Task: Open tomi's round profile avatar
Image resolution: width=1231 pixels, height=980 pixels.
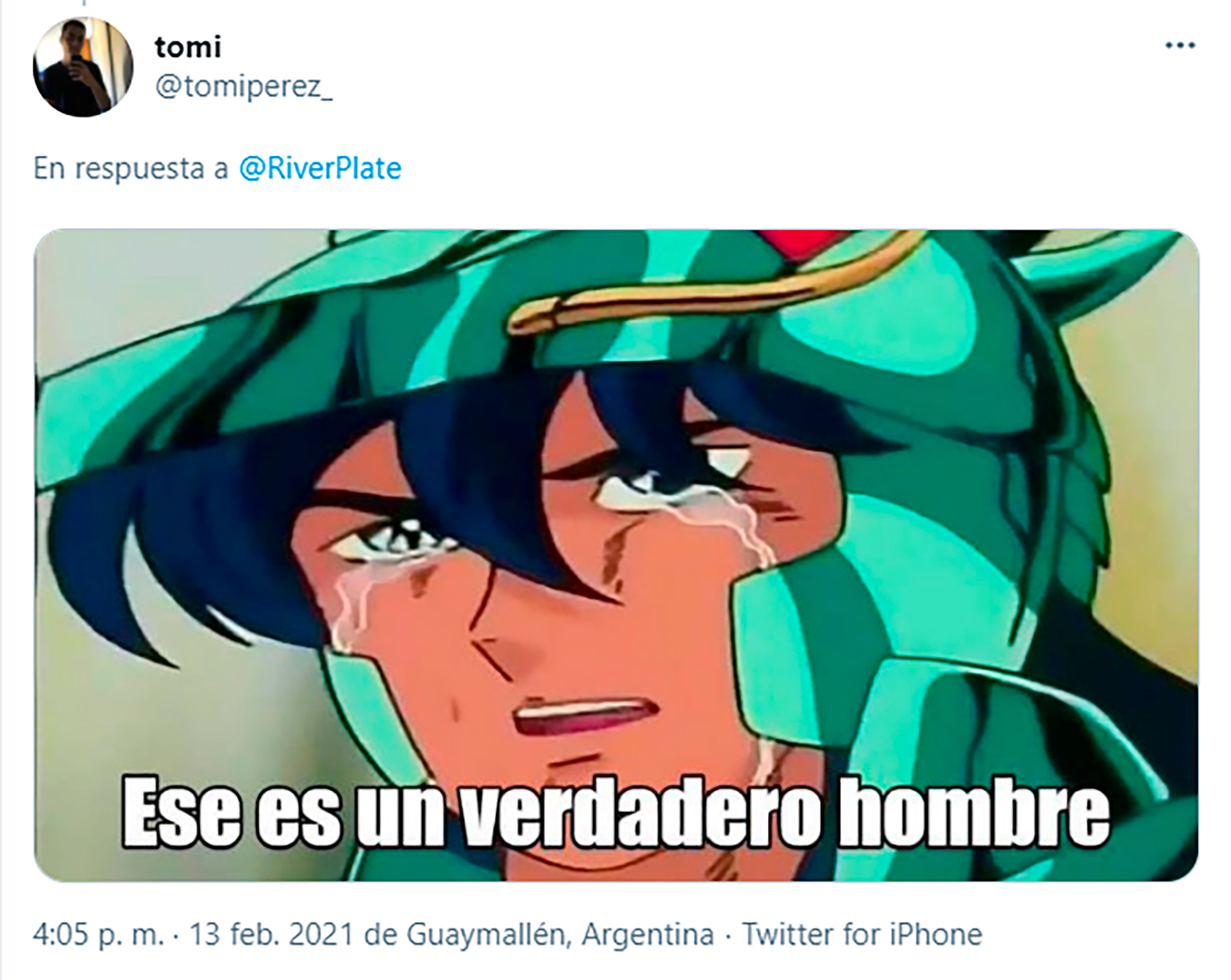Action: click(83, 67)
